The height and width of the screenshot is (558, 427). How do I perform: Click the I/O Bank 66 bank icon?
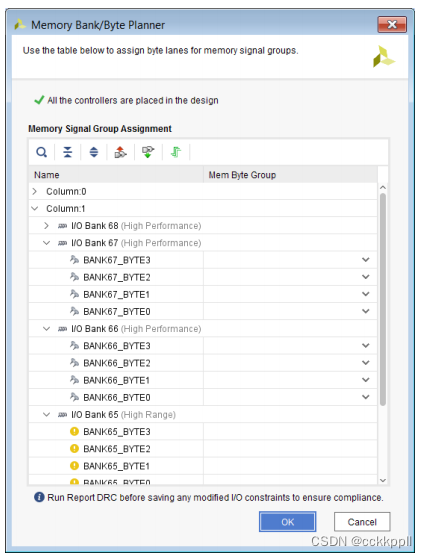click(x=62, y=329)
